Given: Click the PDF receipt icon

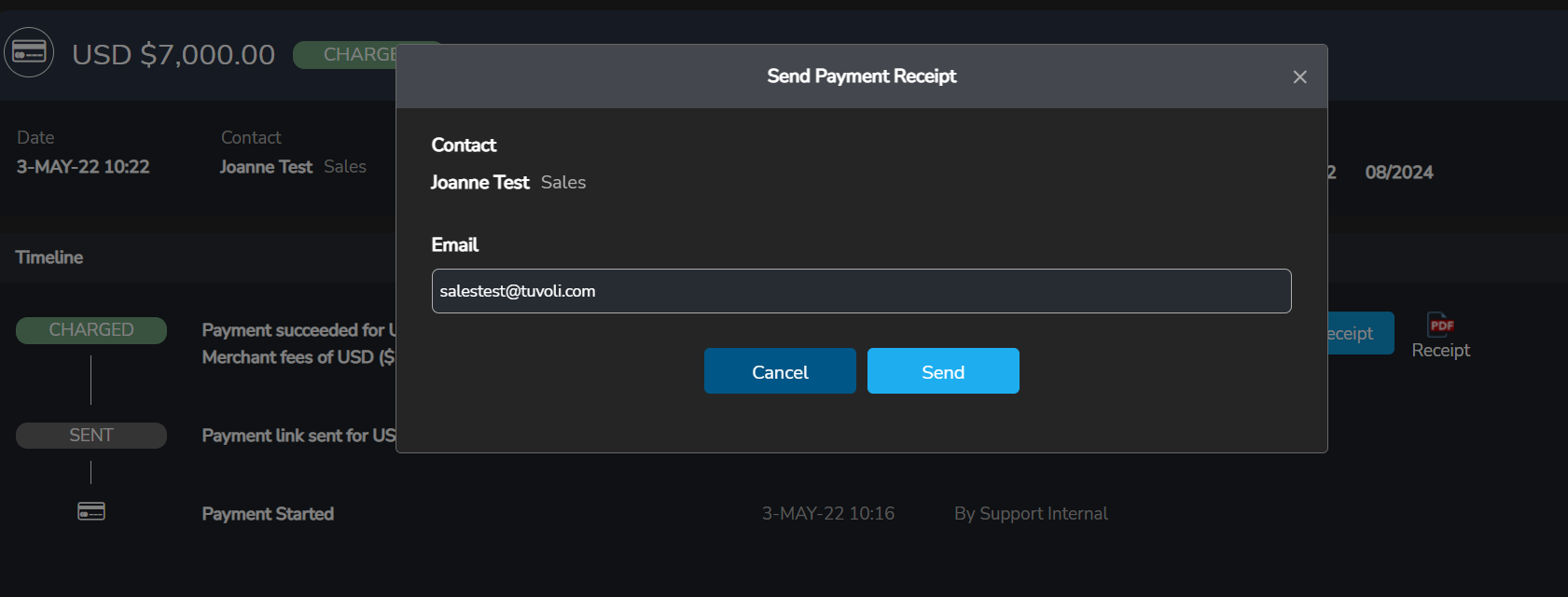Looking at the screenshot, I should [1440, 325].
